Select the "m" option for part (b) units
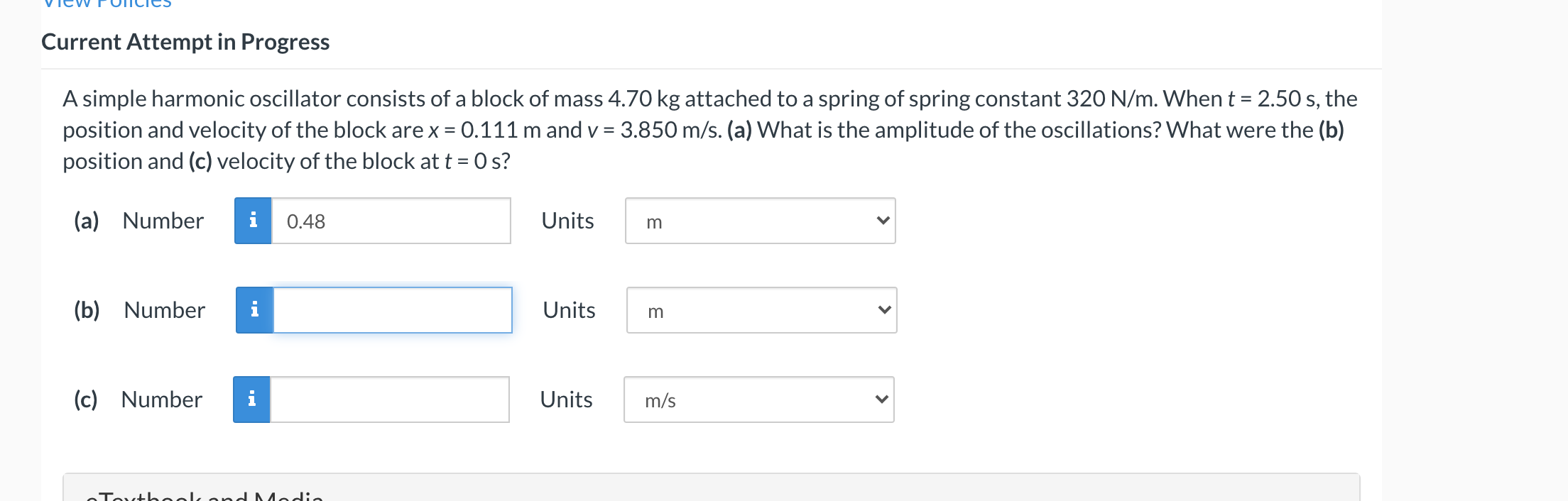1568x501 pixels. click(x=761, y=309)
